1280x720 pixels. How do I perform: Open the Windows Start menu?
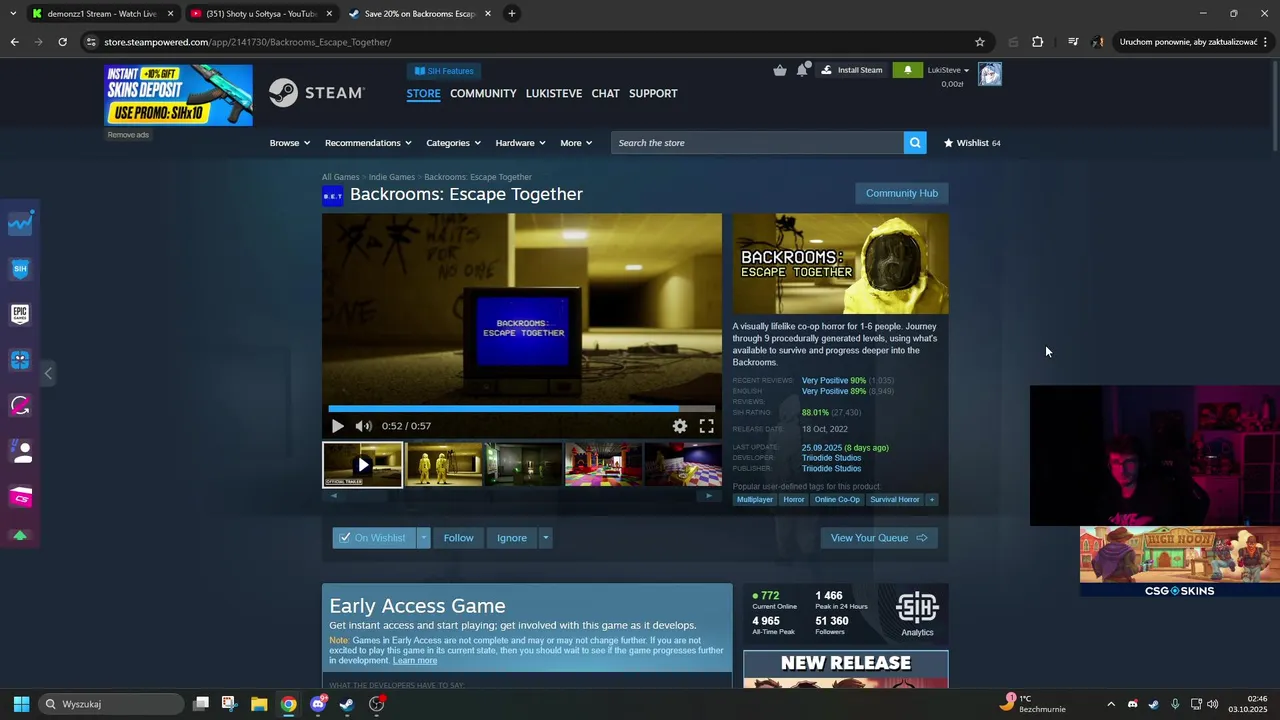[x=21, y=704]
